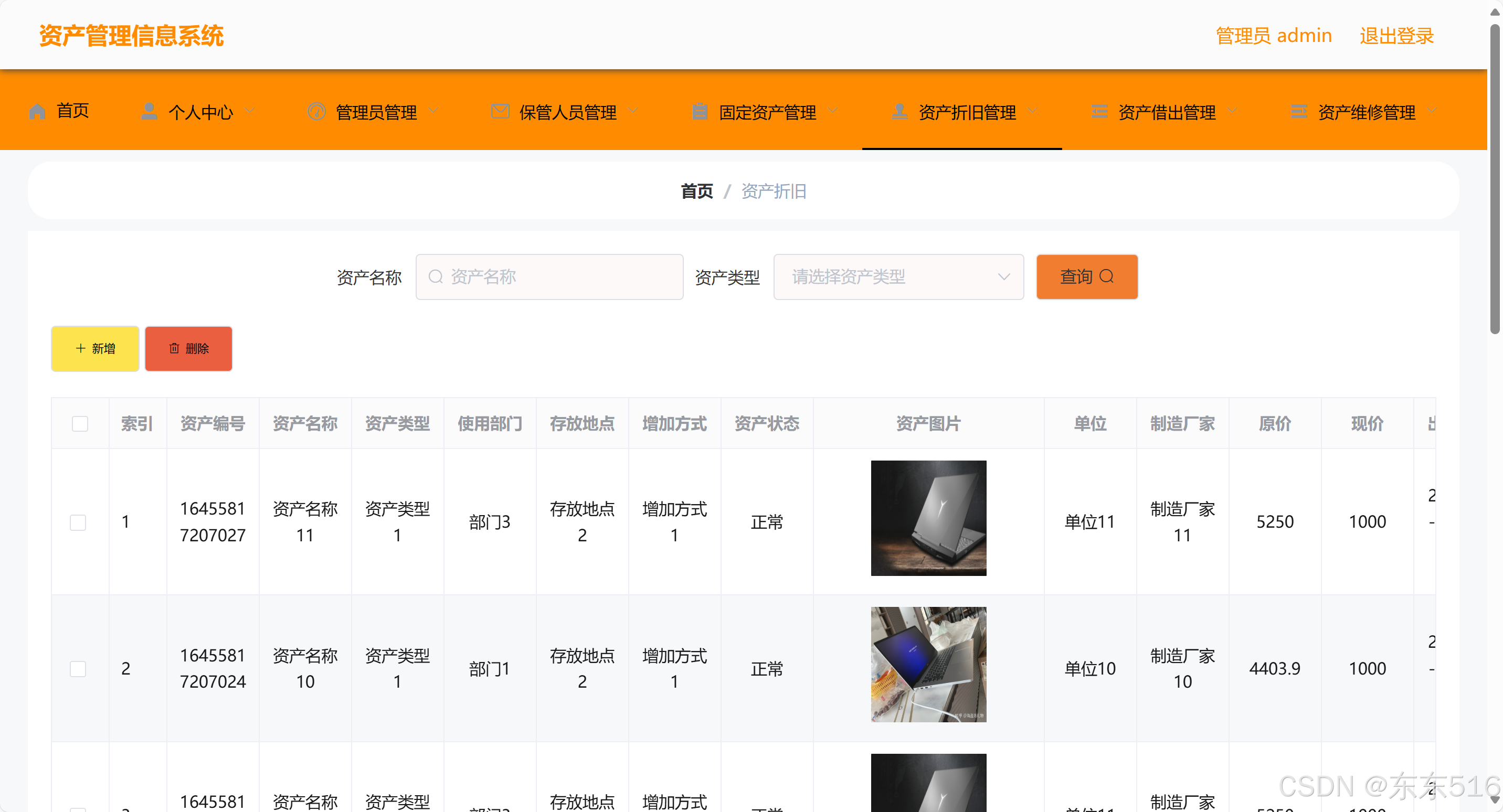
Task: Click the stamp icon beside 资产折旧管理
Action: pyautogui.click(x=899, y=111)
